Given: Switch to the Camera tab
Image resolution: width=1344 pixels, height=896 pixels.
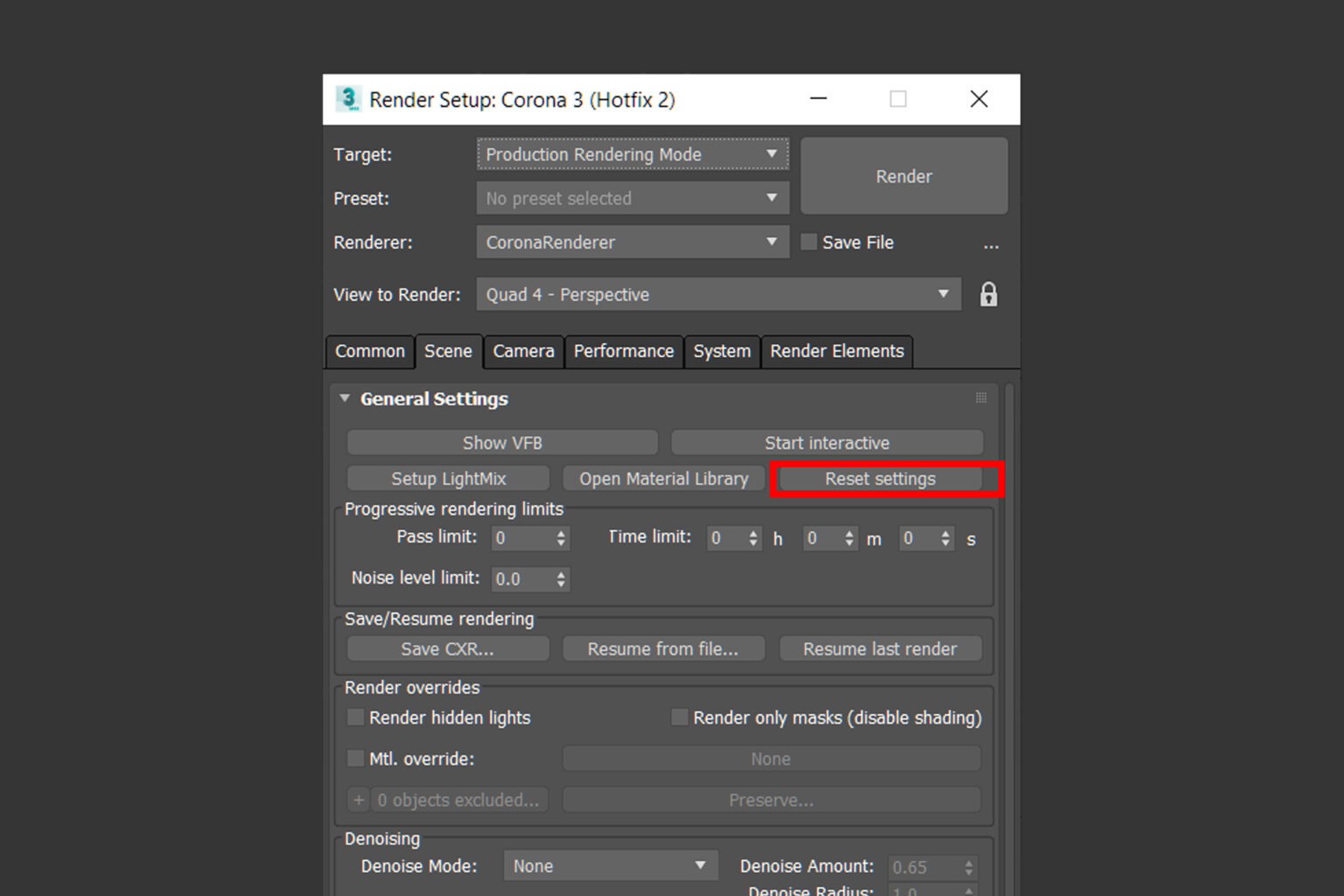Looking at the screenshot, I should (x=522, y=351).
